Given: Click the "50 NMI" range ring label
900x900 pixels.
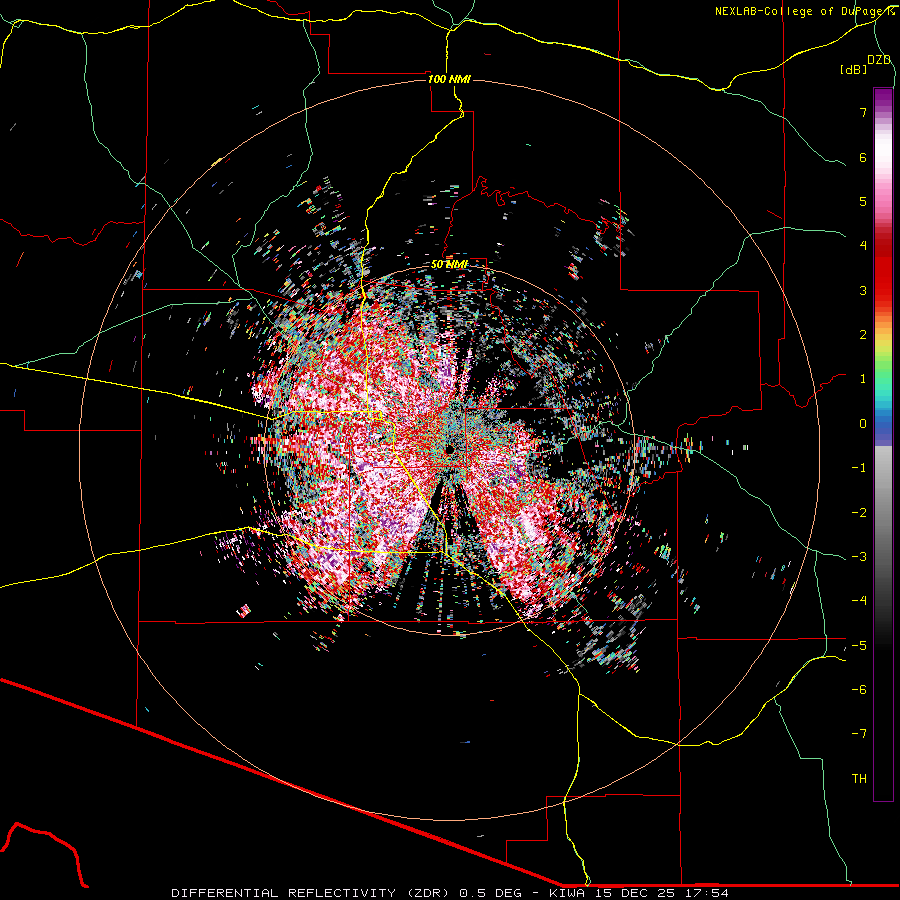Looking at the screenshot, I should point(449,265).
